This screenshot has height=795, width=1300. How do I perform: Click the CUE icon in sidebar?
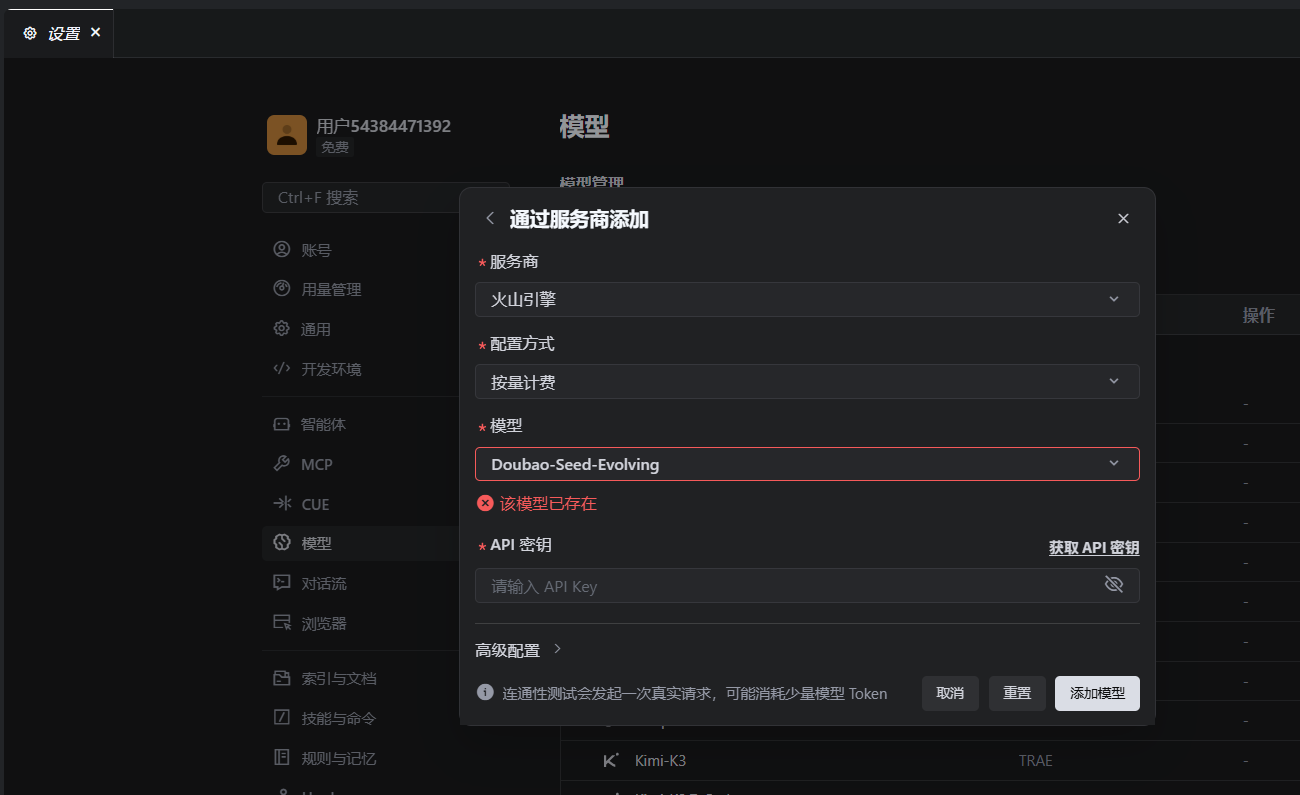(282, 504)
